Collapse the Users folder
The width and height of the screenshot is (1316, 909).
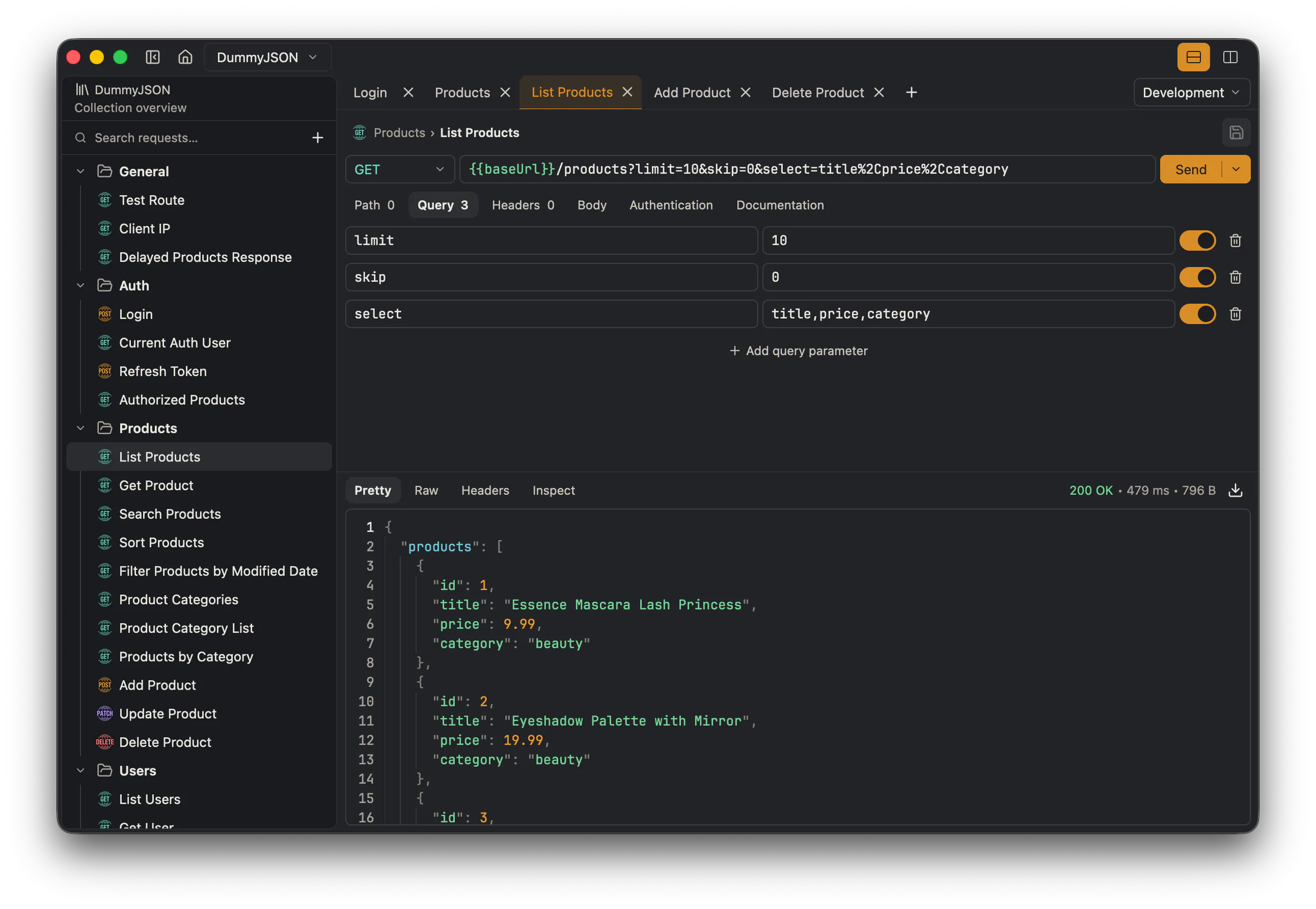[x=81, y=770]
